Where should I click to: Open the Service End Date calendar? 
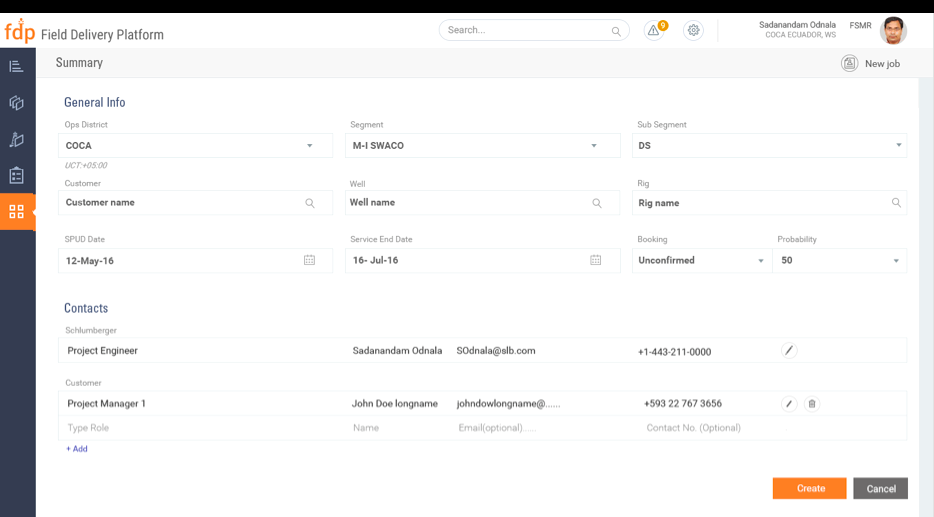coord(596,260)
